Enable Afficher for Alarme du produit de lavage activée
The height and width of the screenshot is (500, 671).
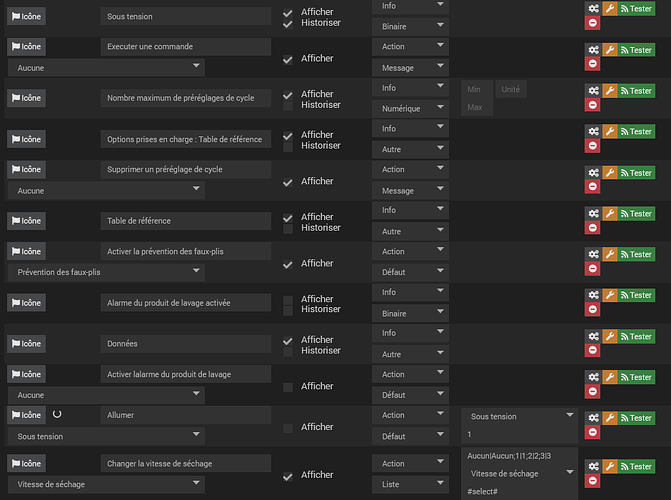pyautogui.click(x=288, y=299)
